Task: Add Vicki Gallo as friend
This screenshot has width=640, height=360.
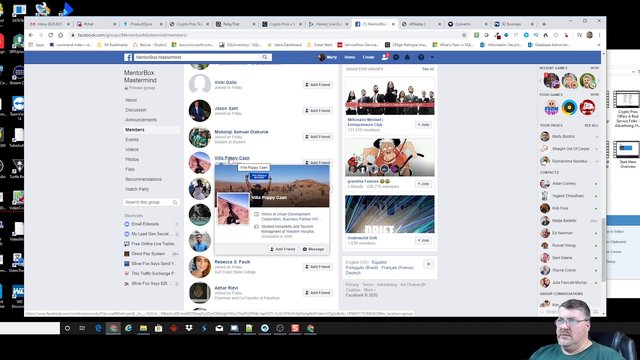Action: tap(318, 84)
